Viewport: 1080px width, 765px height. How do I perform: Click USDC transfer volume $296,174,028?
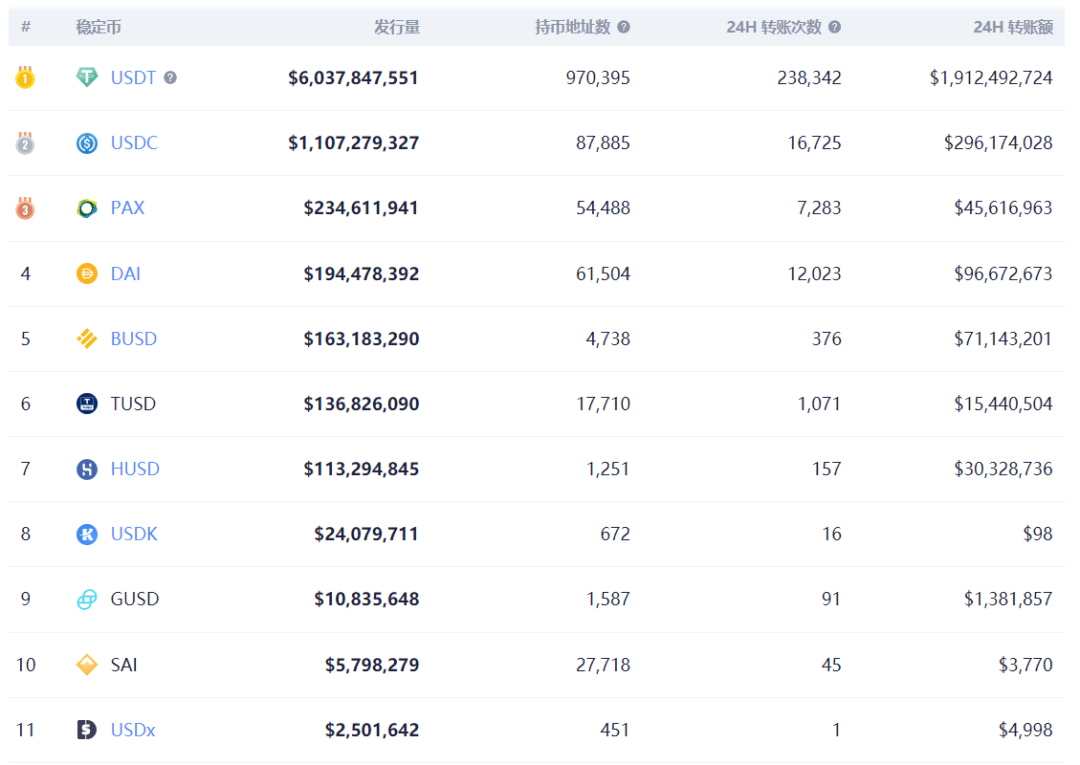[998, 143]
